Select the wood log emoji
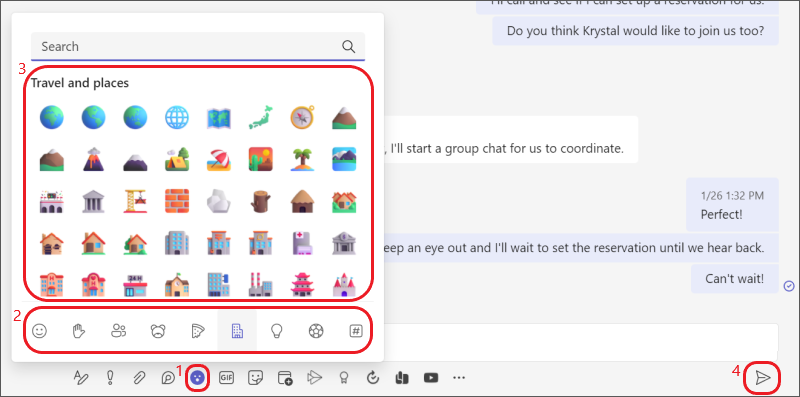 coord(261,202)
